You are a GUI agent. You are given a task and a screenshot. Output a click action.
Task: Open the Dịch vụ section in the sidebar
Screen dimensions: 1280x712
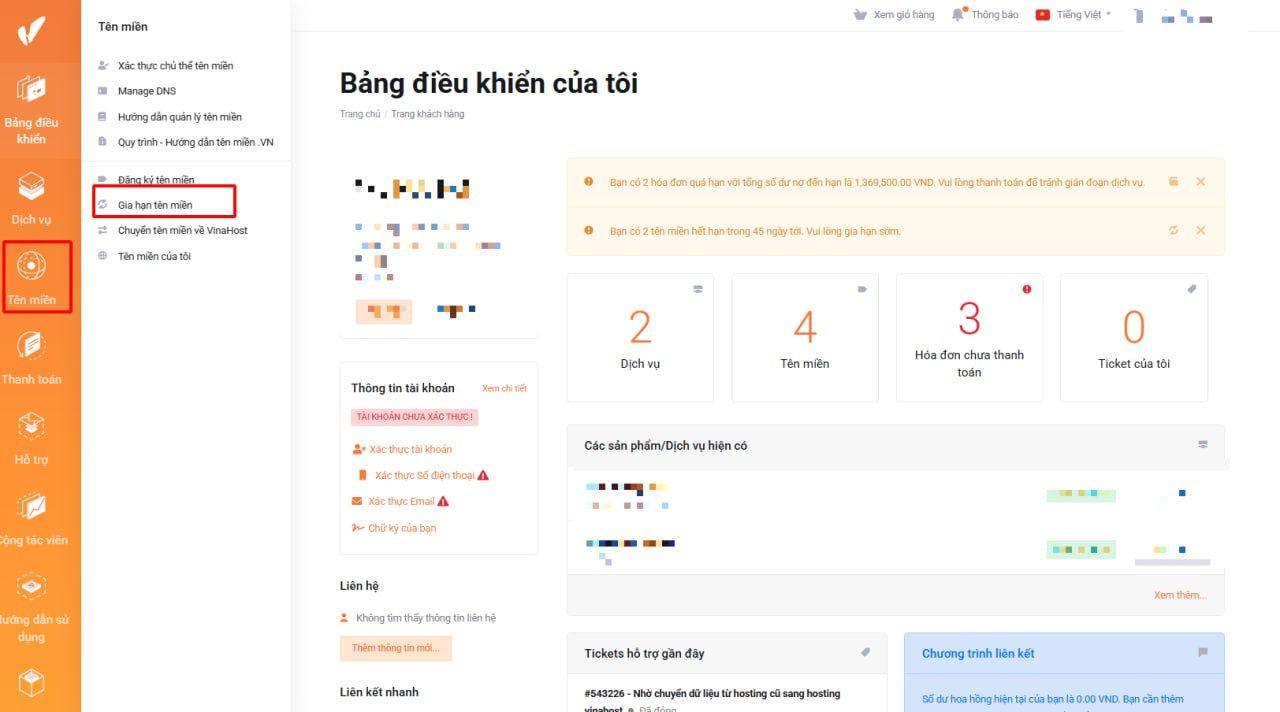point(38,197)
